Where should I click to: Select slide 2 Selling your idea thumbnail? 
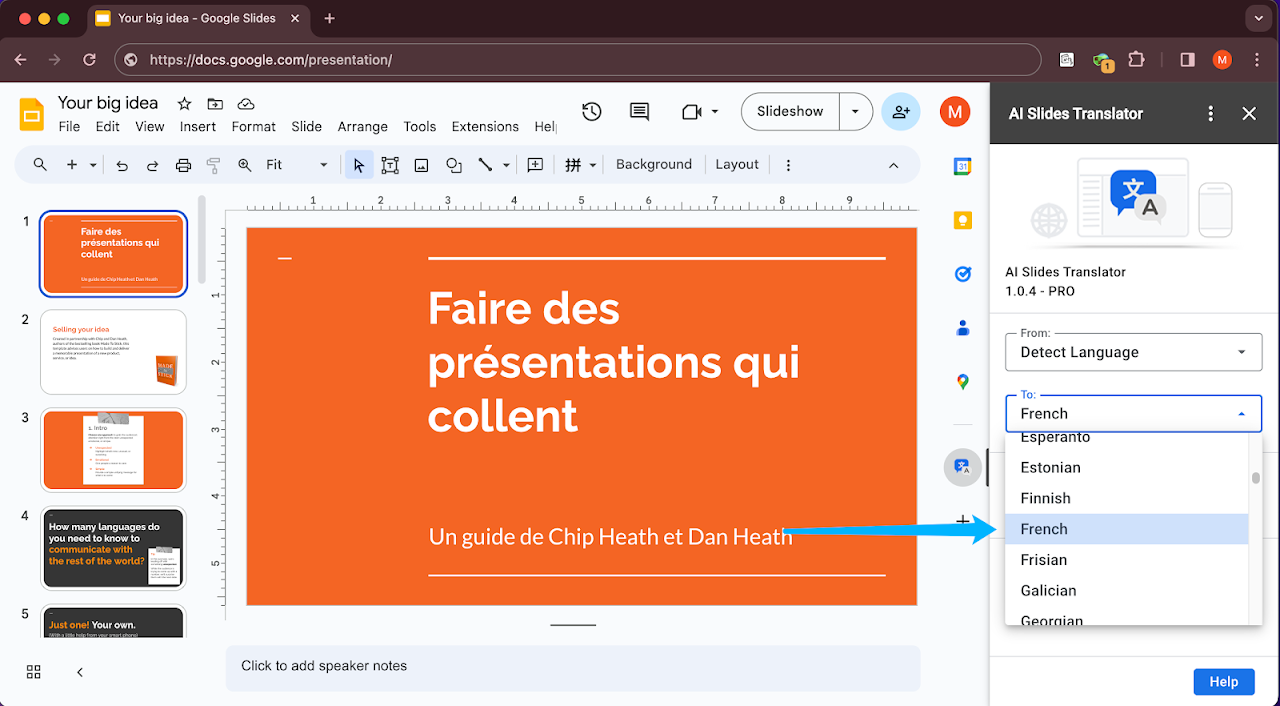click(113, 352)
